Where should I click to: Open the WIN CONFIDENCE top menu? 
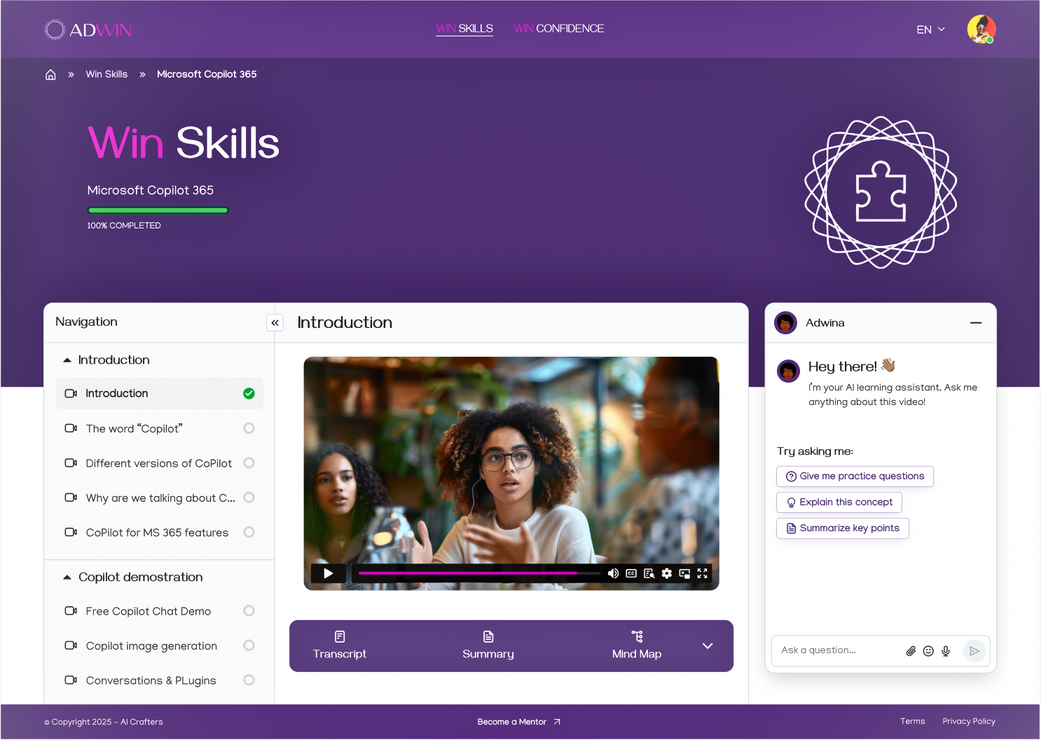558,29
